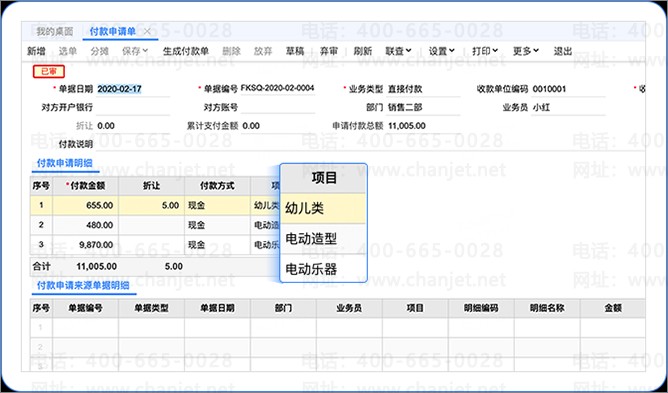The width and height of the screenshot is (668, 393).
Task: Open the 联查 dropdown menu
Action: (398, 51)
